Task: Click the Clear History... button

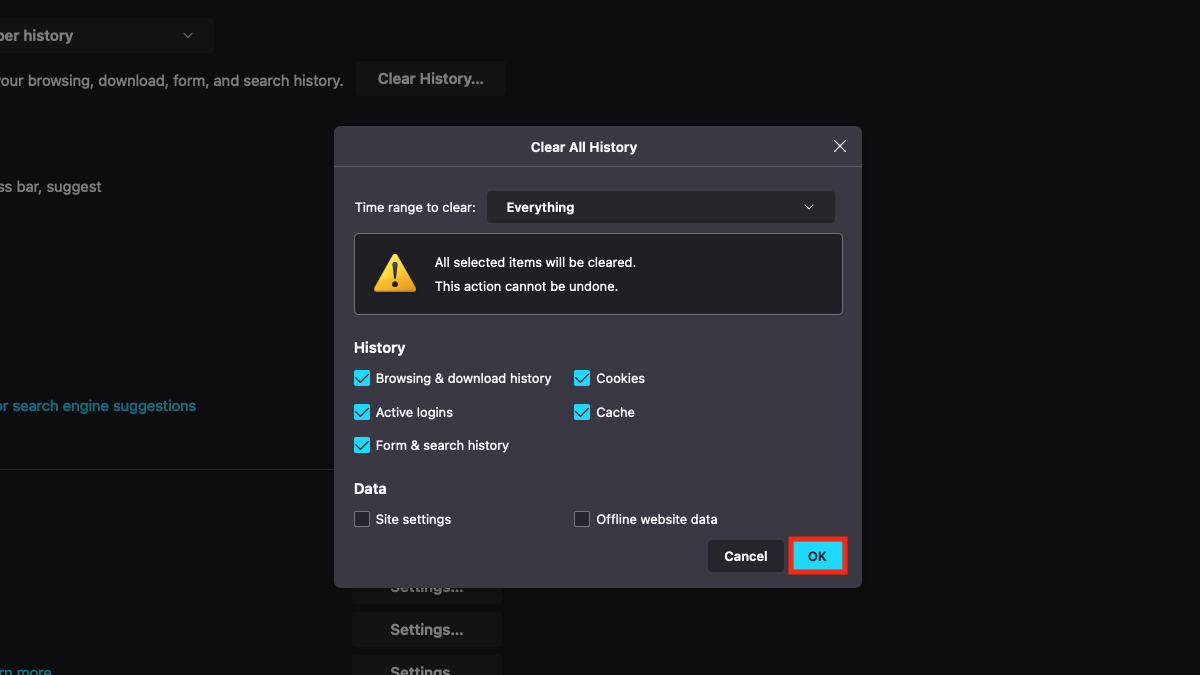Action: (x=431, y=79)
